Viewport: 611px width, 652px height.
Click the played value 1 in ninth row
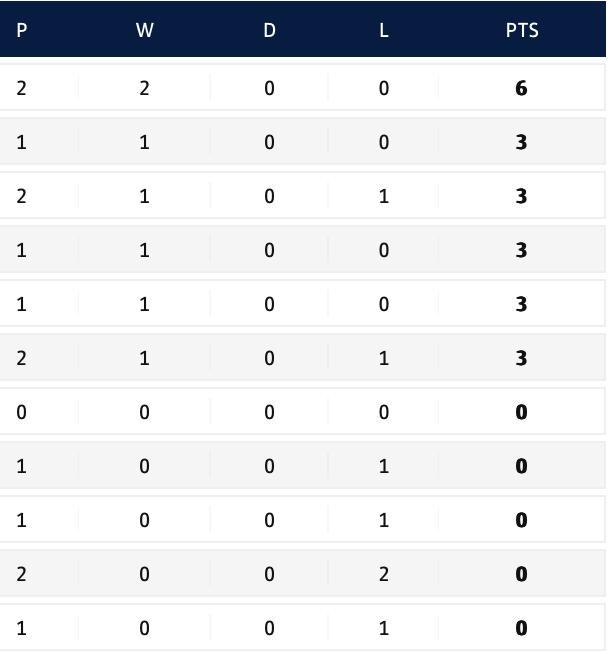tap(22, 520)
